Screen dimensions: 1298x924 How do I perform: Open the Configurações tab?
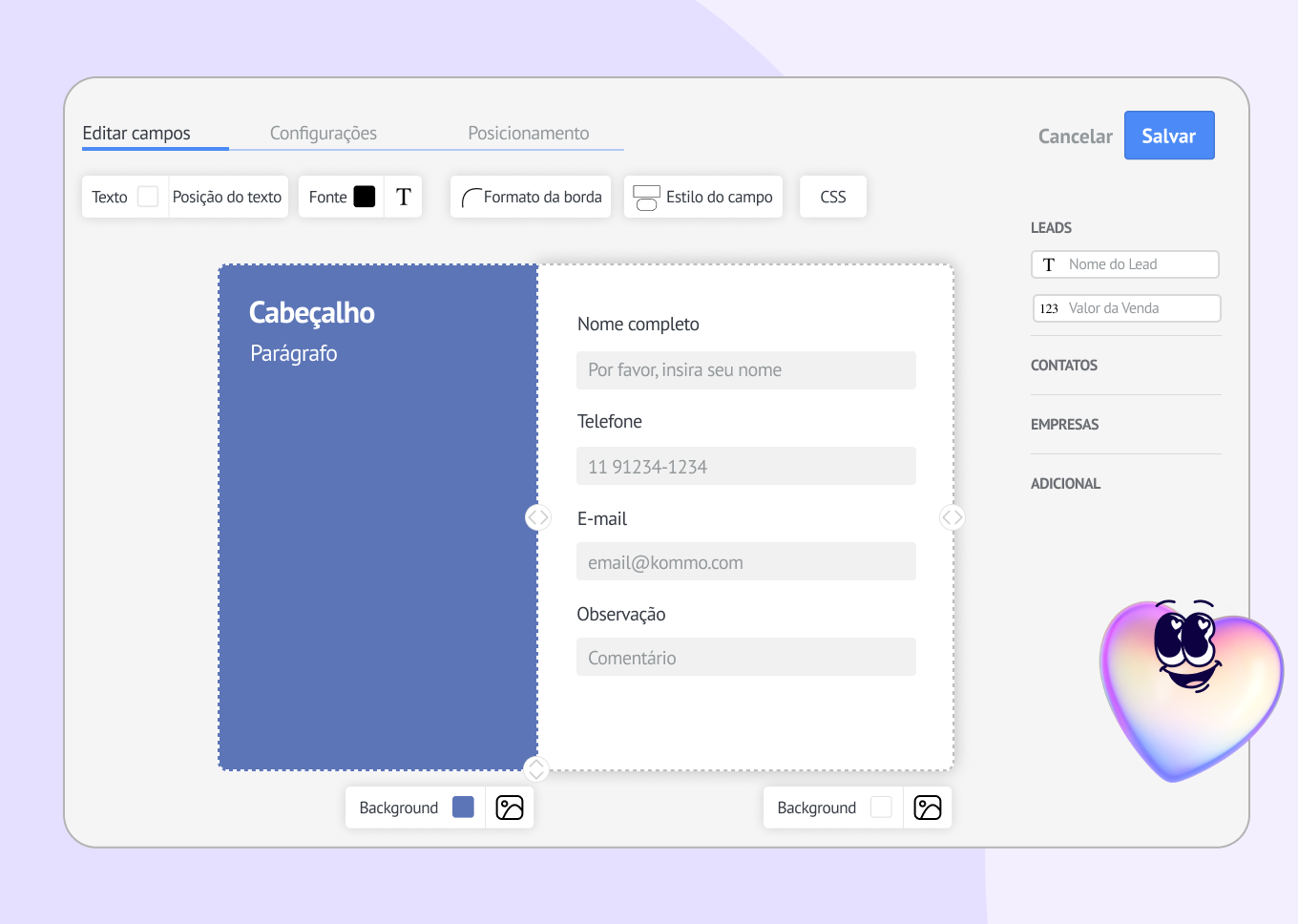click(324, 133)
